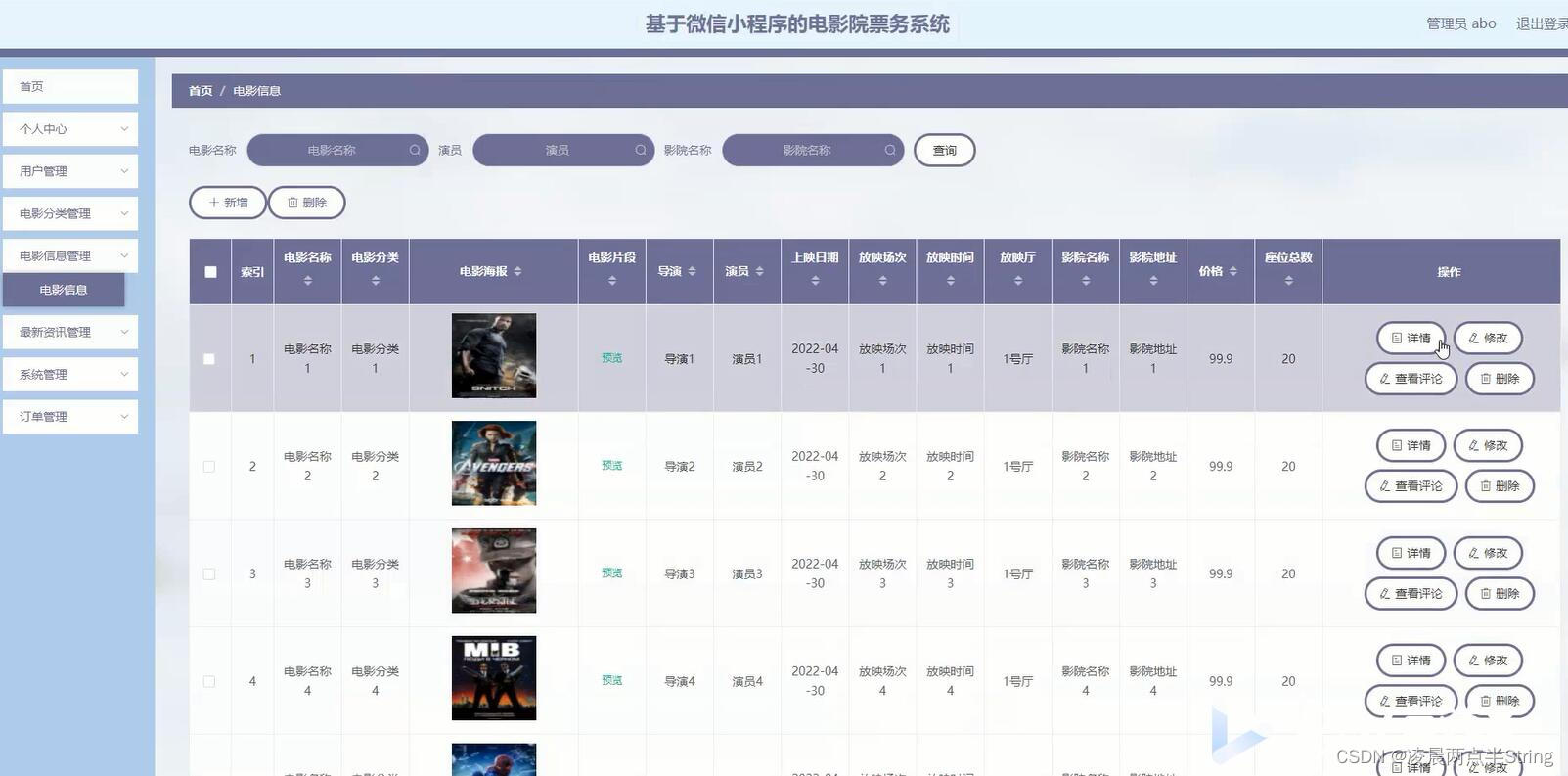Expand the 个人中心 sidebar menu

70,129
